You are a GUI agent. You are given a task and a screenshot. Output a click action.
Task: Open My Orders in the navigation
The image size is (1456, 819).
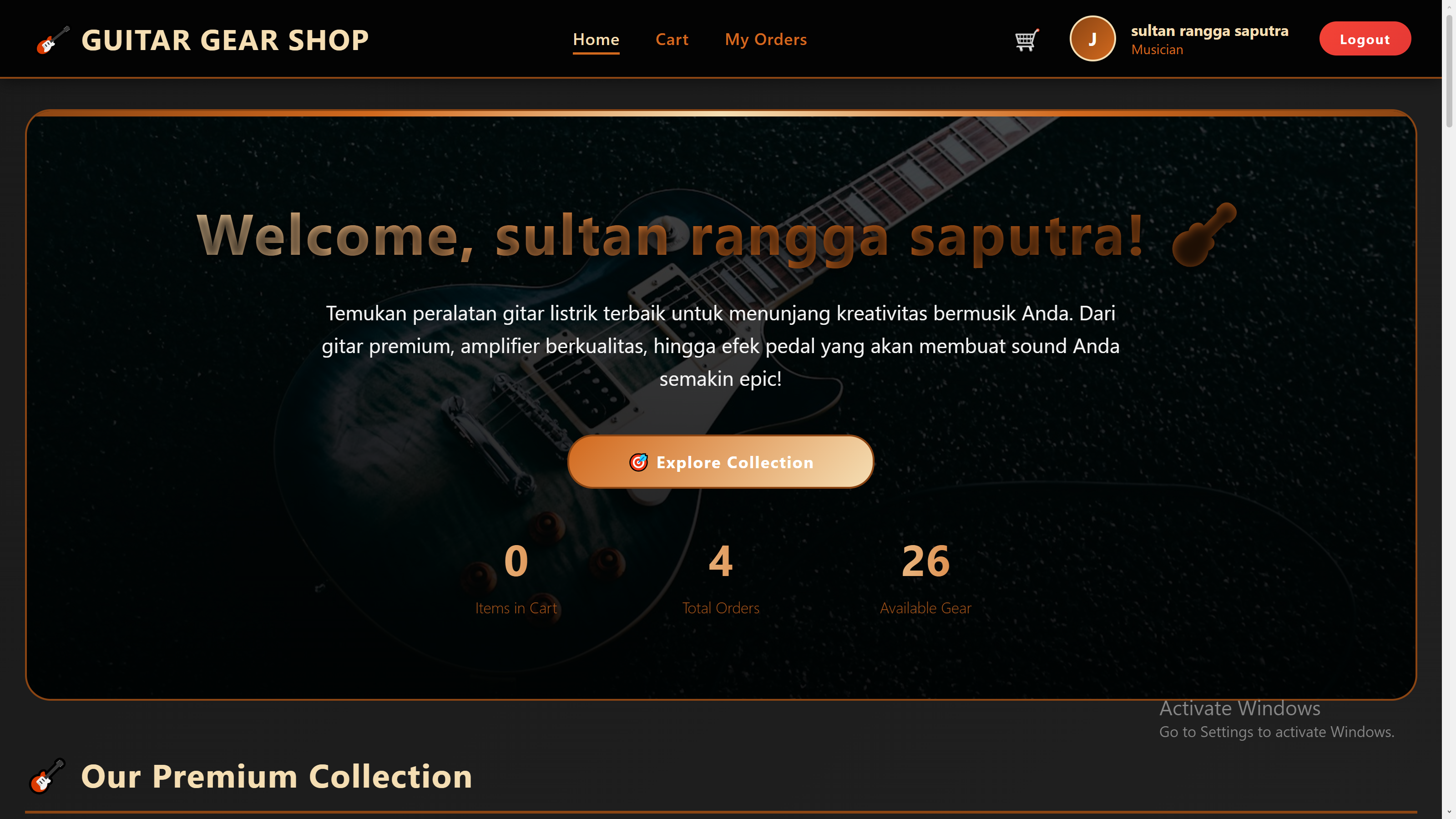765,40
